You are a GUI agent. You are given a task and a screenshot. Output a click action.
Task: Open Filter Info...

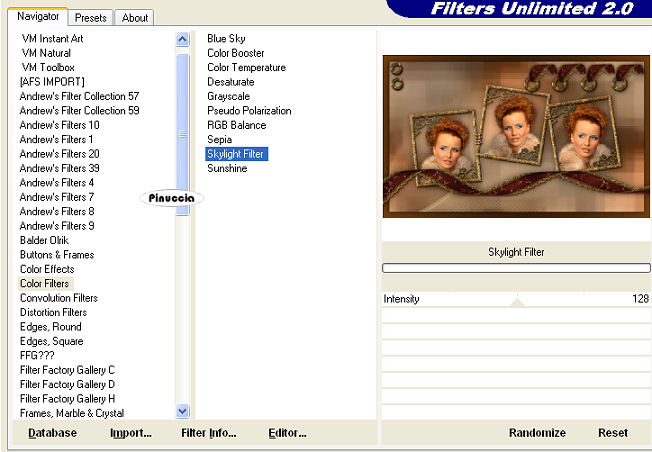pos(209,433)
